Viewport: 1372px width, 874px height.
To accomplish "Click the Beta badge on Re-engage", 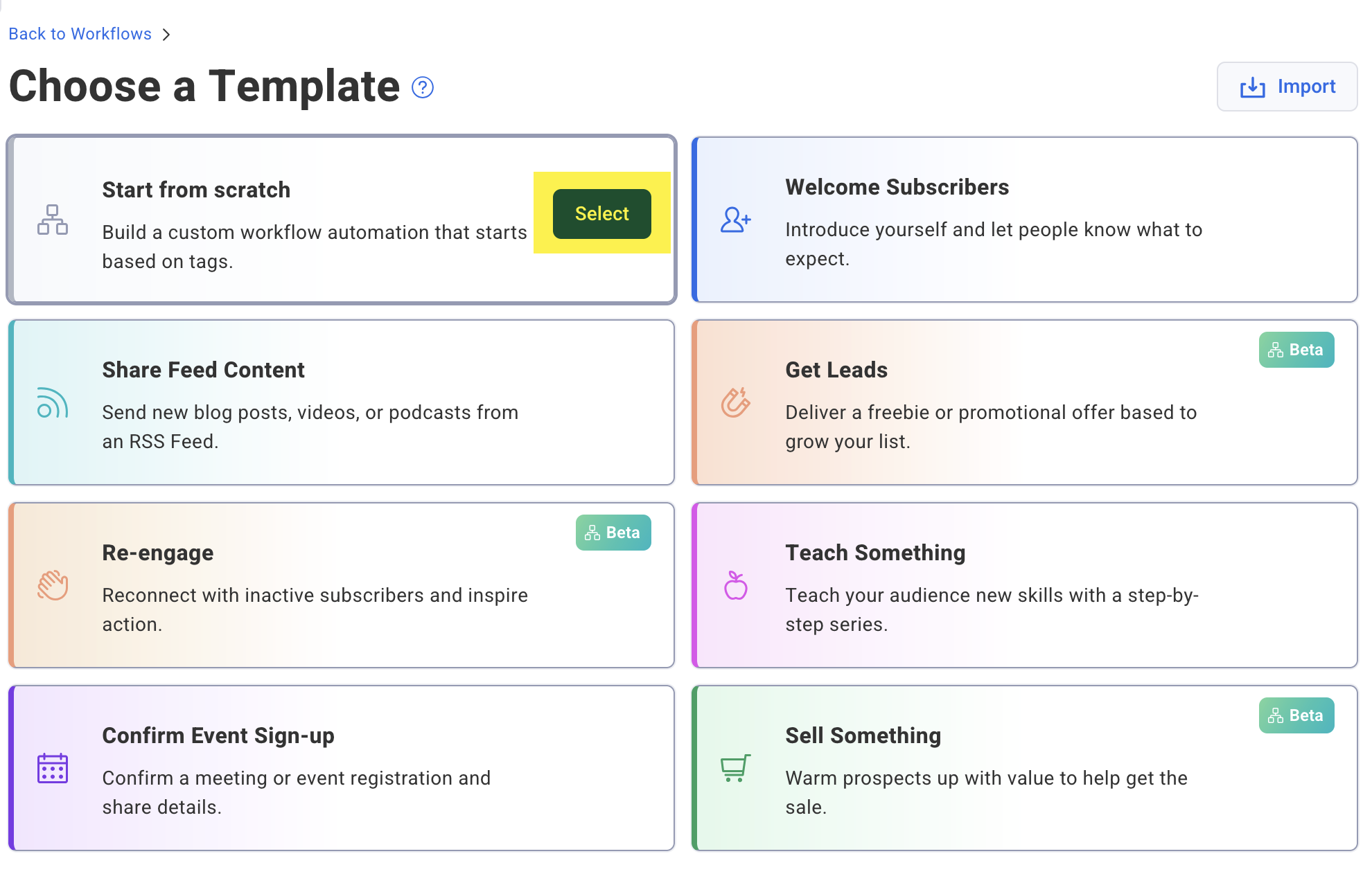I will point(613,533).
